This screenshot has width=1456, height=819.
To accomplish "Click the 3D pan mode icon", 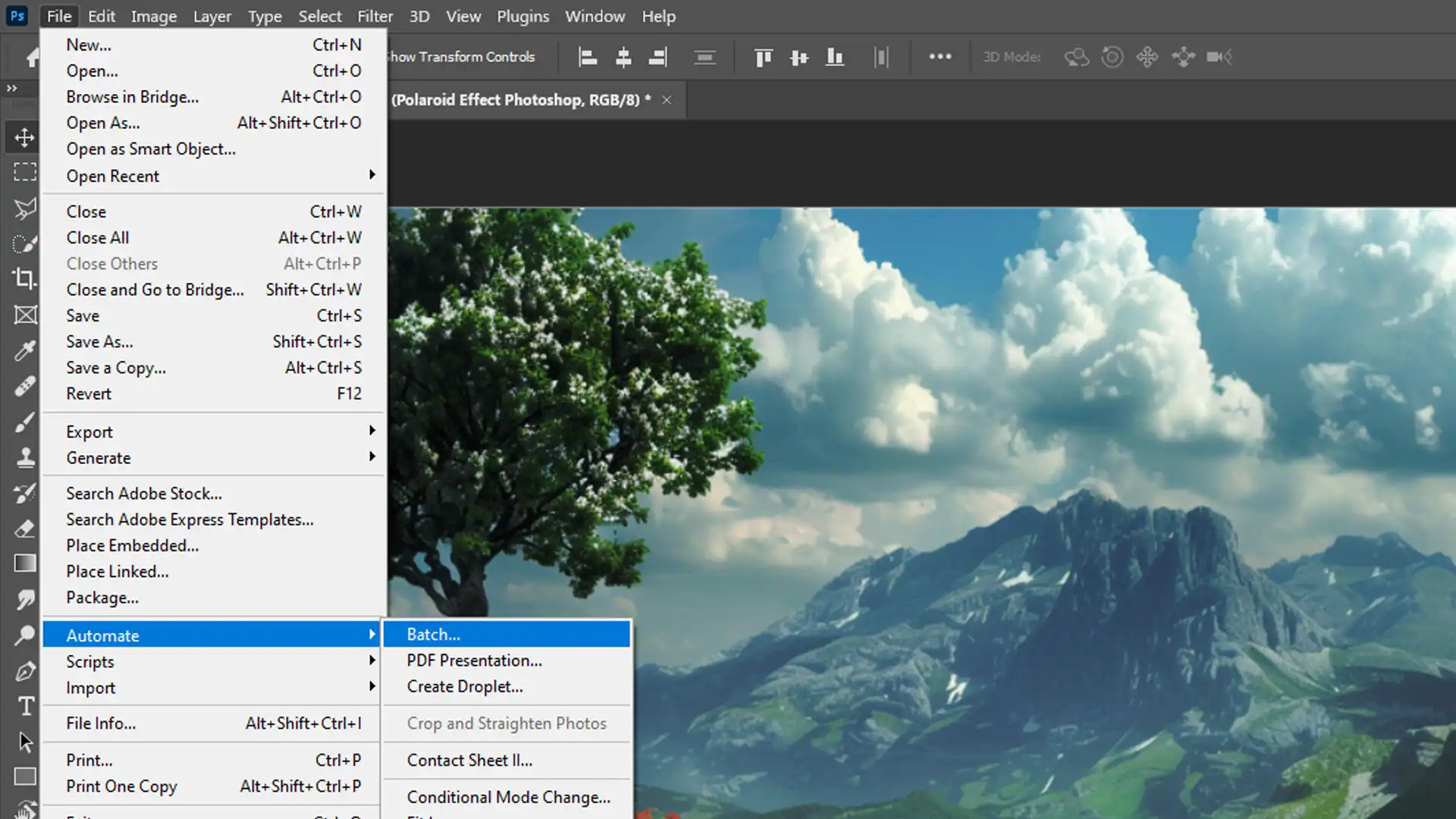I will tap(1147, 57).
